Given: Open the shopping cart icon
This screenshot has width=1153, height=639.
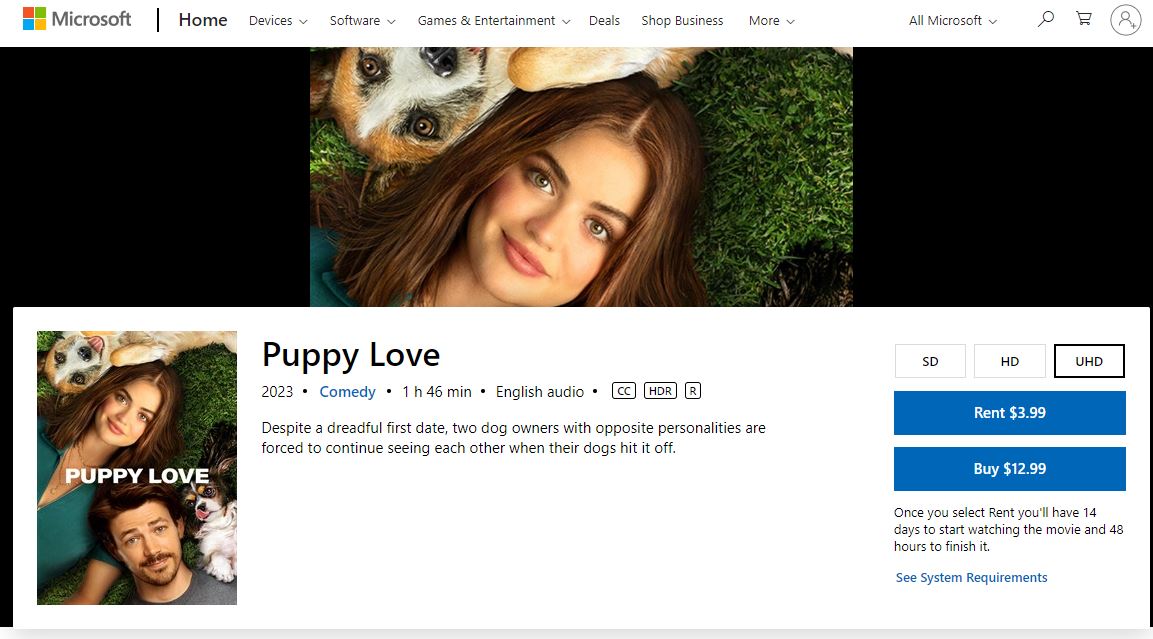Looking at the screenshot, I should click(1084, 19).
